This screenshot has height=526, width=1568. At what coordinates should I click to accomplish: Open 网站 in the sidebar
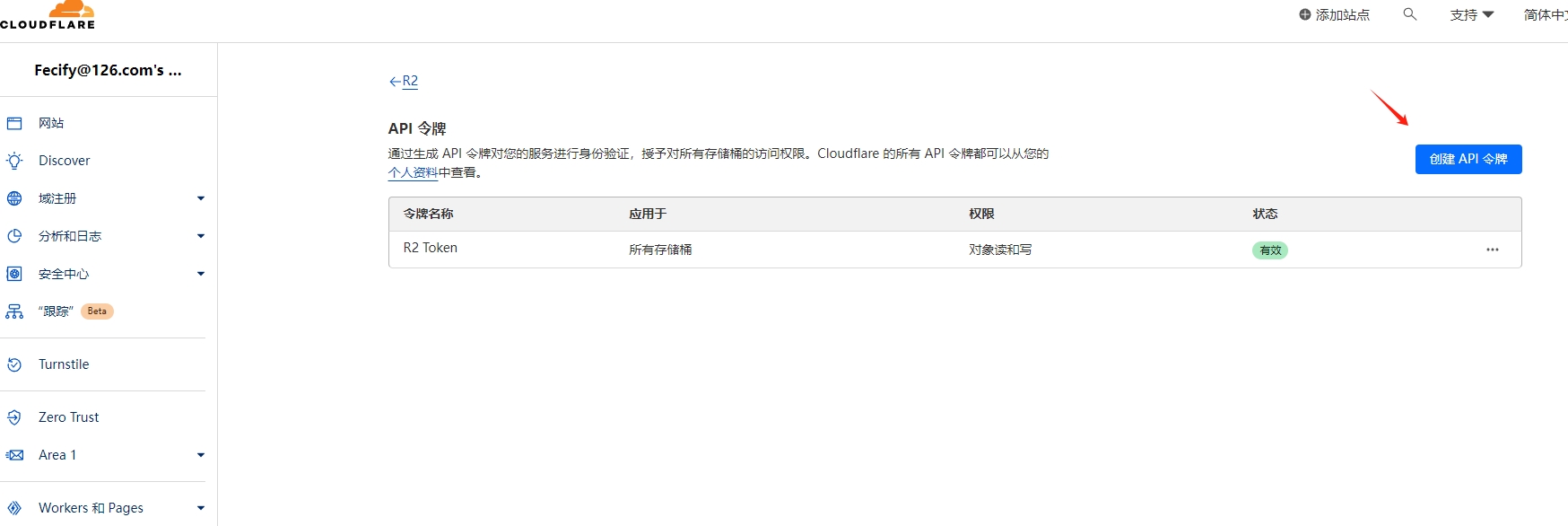pyautogui.click(x=51, y=123)
